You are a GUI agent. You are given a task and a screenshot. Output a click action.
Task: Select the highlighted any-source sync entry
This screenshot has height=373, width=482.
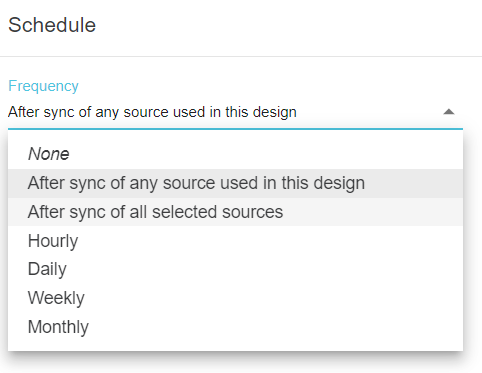pyautogui.click(x=235, y=183)
